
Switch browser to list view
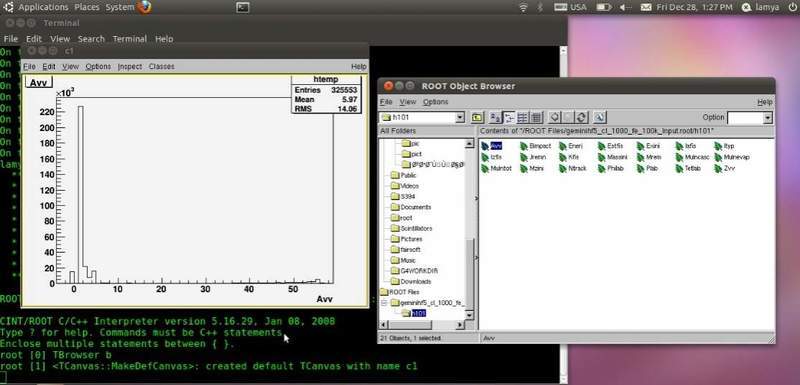point(522,118)
